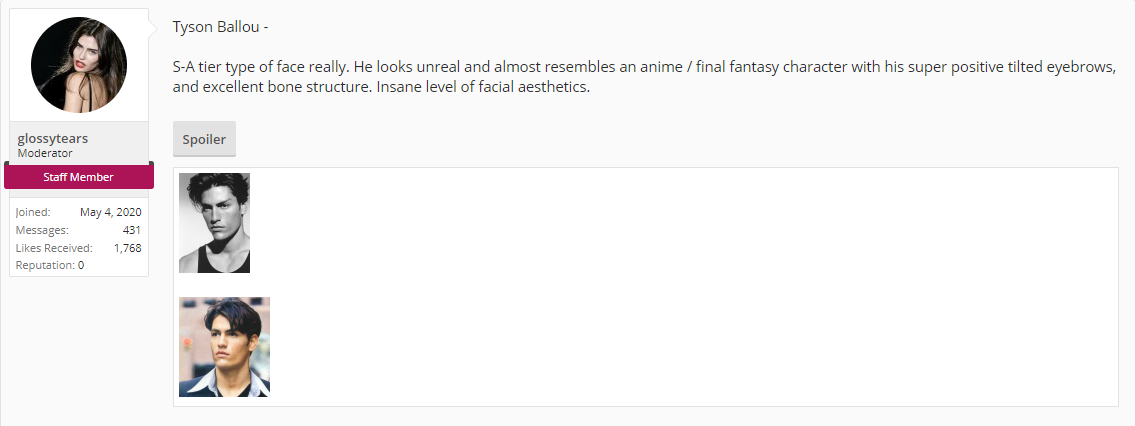1135x426 pixels.
Task: Open the black-and-white photo thumbnail
Action: 214,223
